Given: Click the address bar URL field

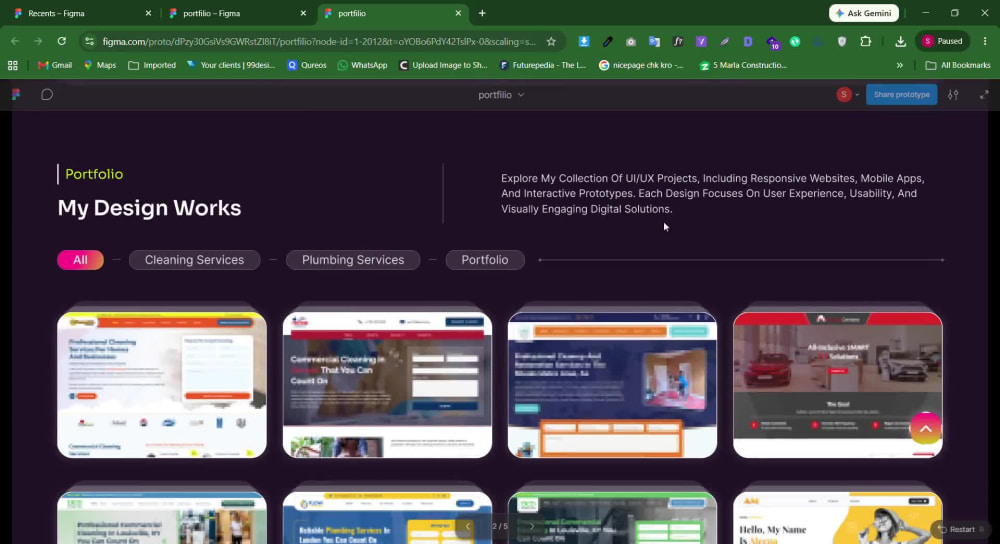Looking at the screenshot, I should coord(319,41).
